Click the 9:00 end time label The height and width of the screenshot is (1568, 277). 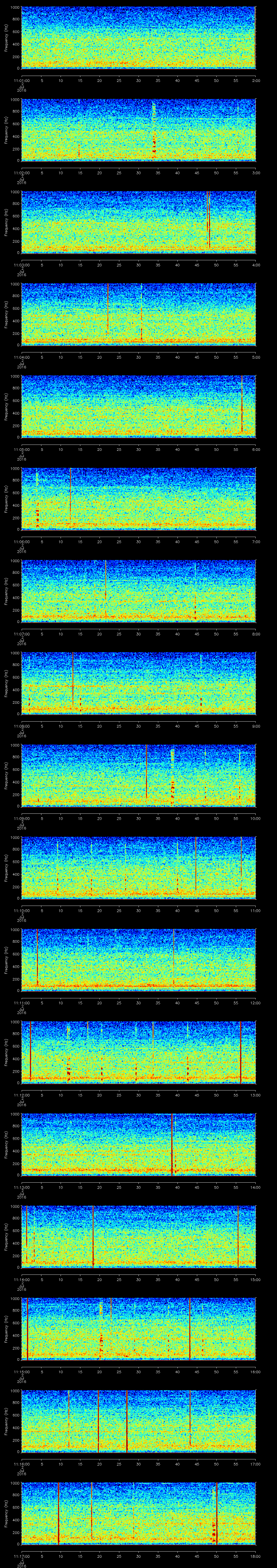click(256, 726)
